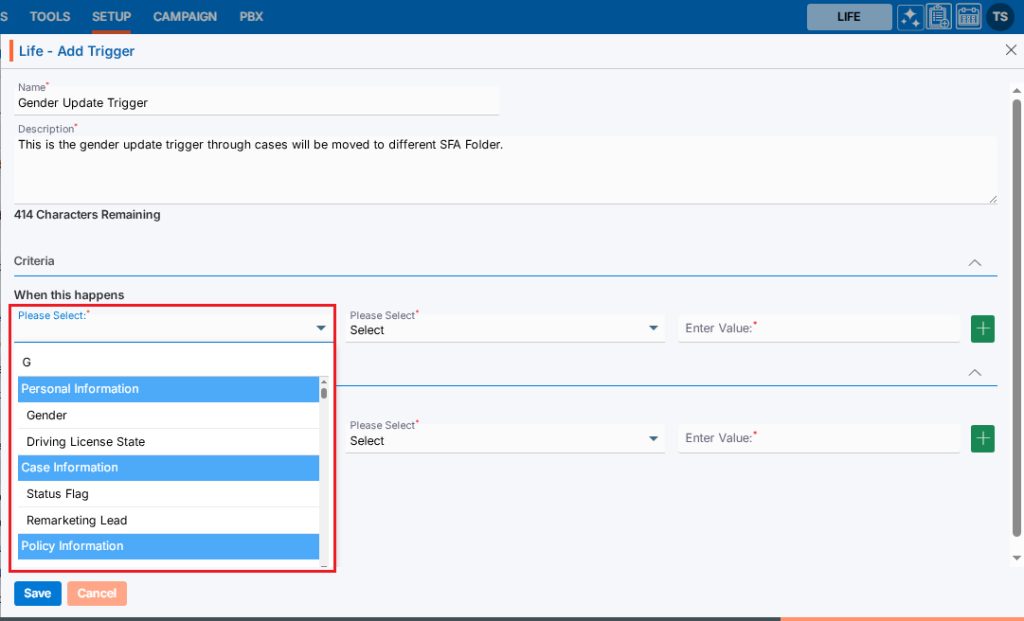Click the Save button

click(37, 593)
